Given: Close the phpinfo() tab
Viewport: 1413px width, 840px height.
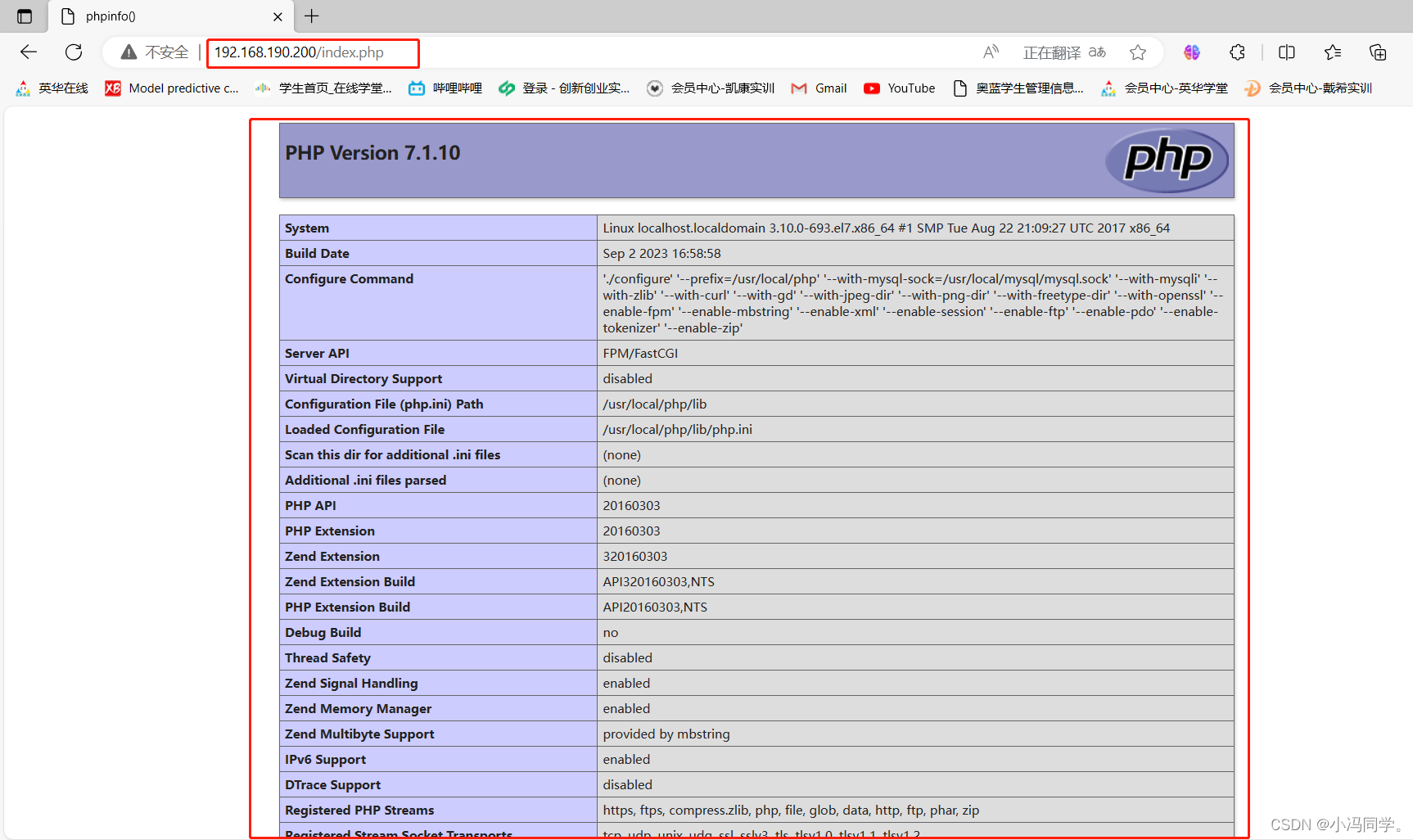Looking at the screenshot, I should pyautogui.click(x=278, y=16).
